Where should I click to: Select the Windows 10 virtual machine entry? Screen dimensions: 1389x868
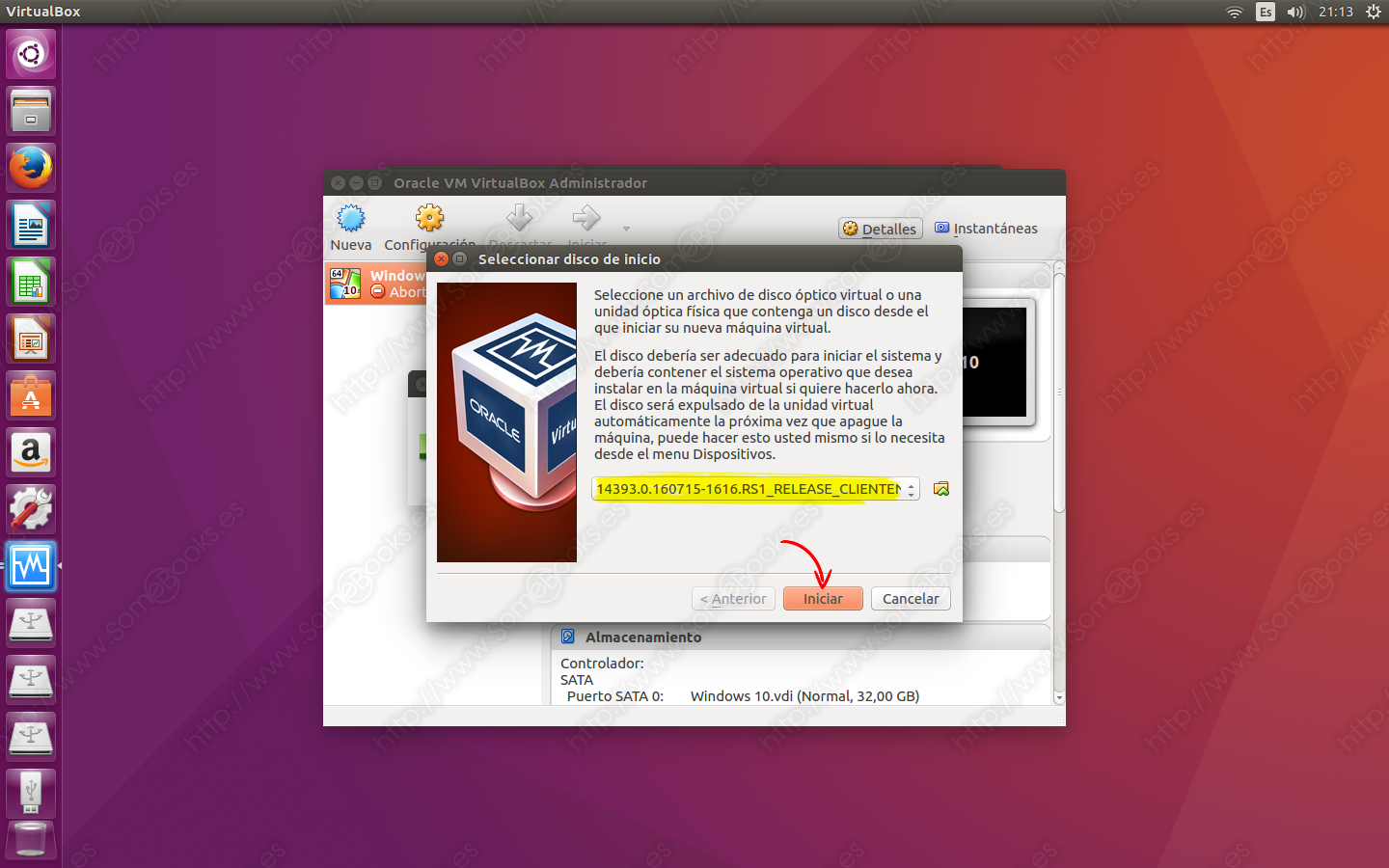376,284
